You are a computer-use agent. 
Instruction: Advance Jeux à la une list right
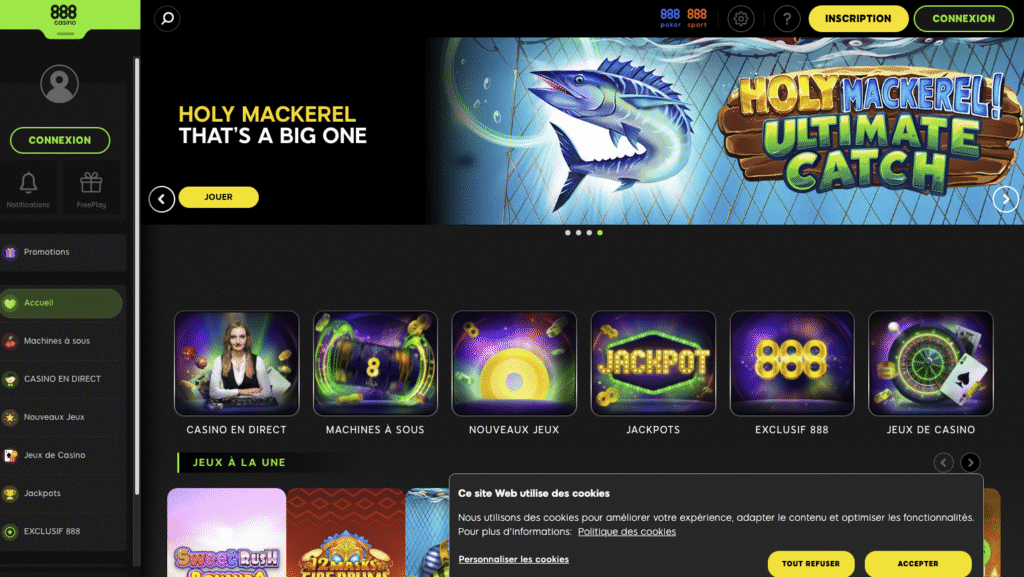click(970, 462)
